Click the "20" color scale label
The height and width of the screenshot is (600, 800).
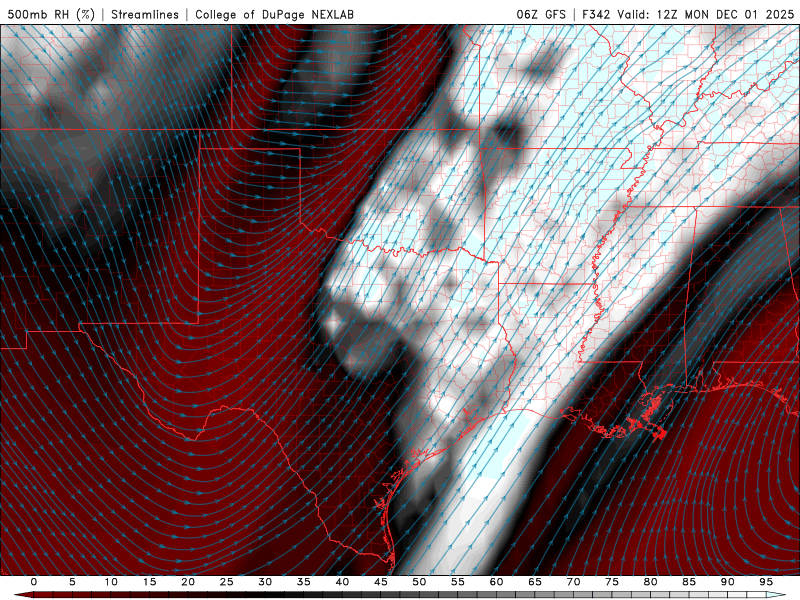click(188, 582)
